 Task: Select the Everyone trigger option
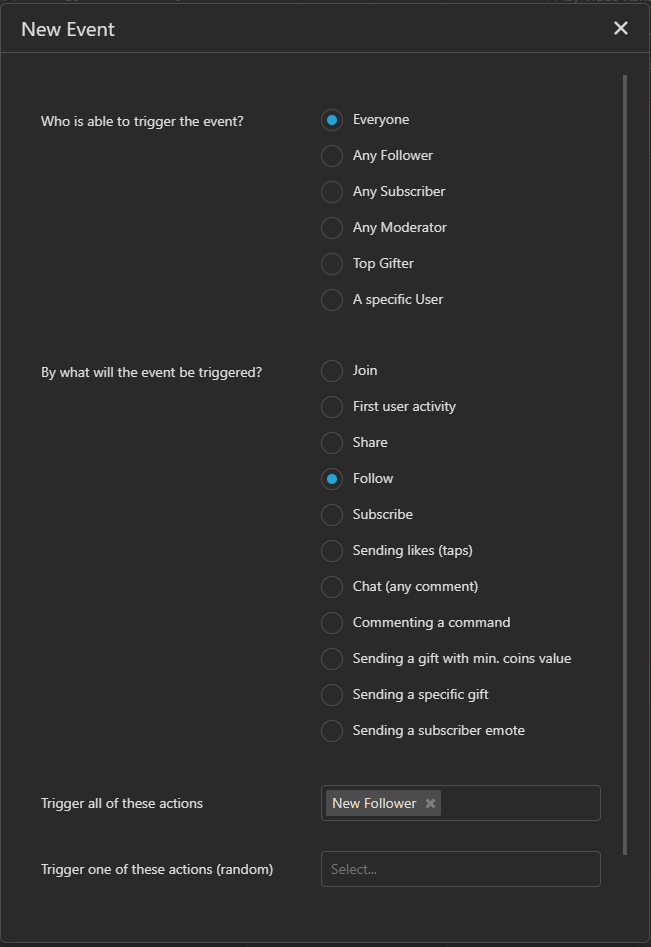coord(331,119)
